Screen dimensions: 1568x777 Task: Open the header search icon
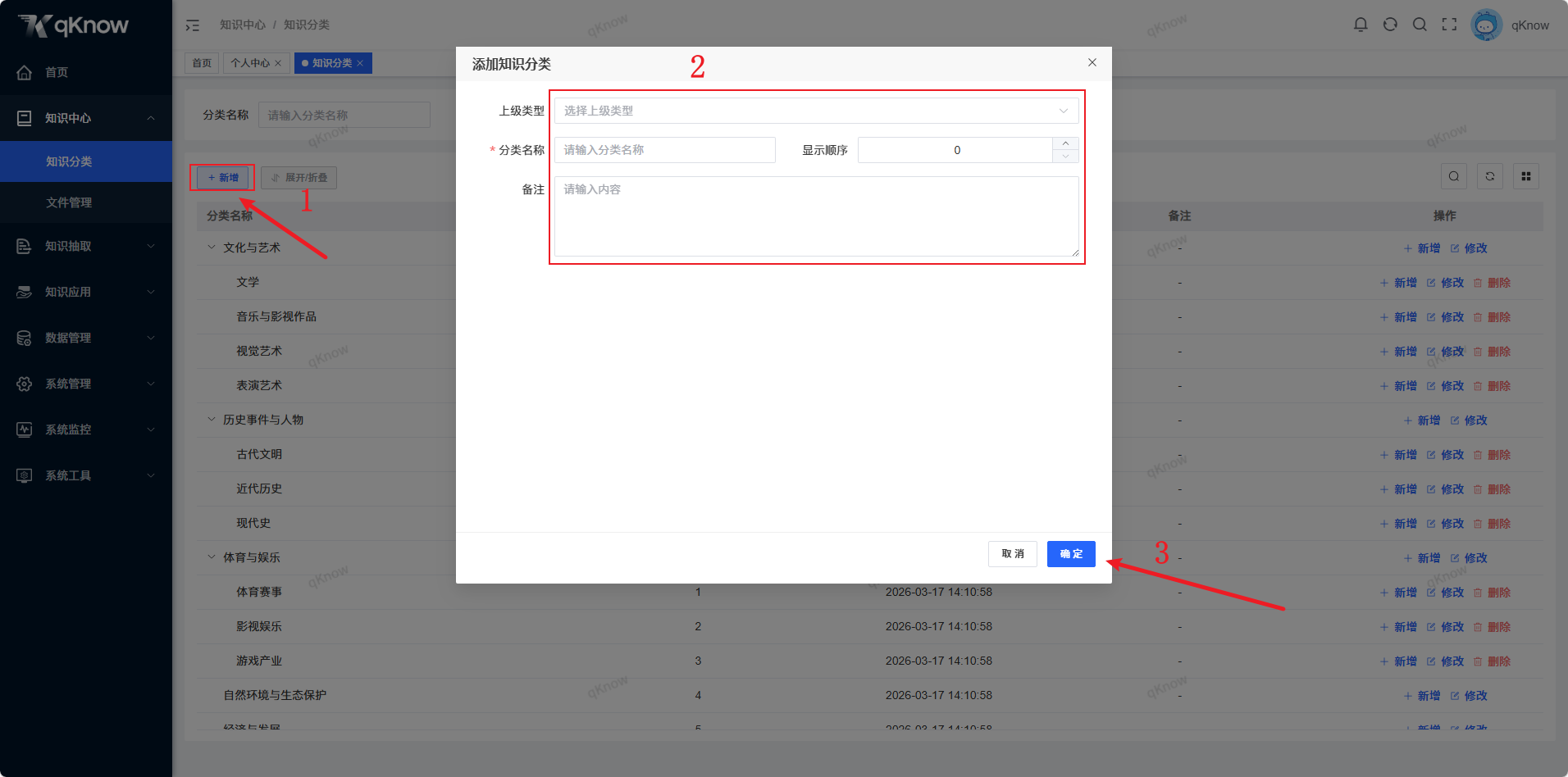click(x=1420, y=25)
